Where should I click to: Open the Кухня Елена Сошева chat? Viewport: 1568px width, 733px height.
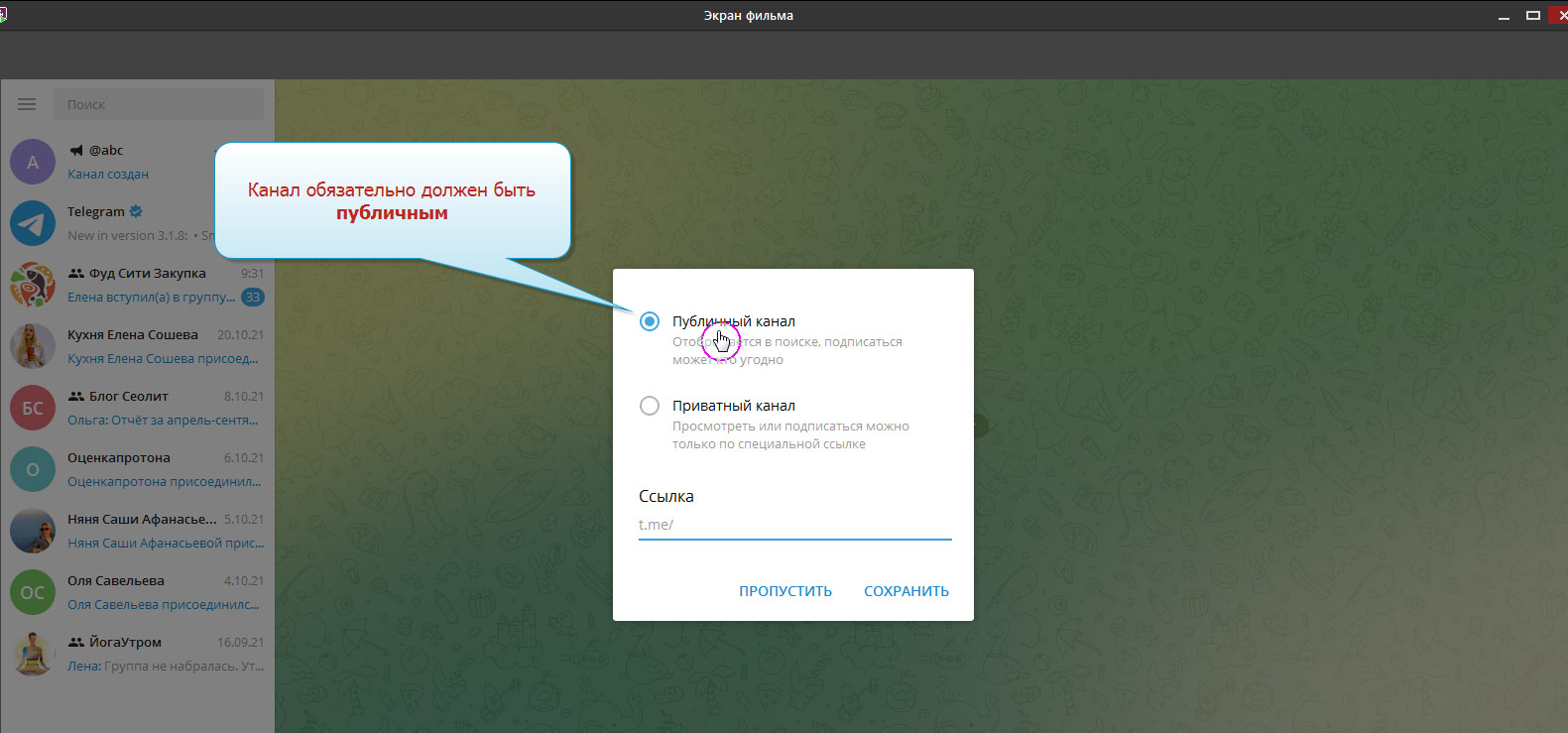[x=164, y=347]
